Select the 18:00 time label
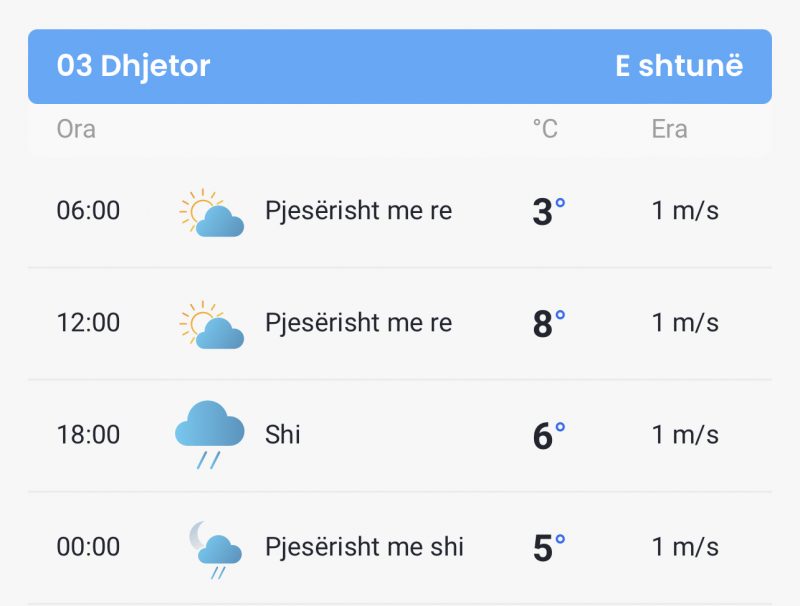800x606 pixels. [88, 435]
